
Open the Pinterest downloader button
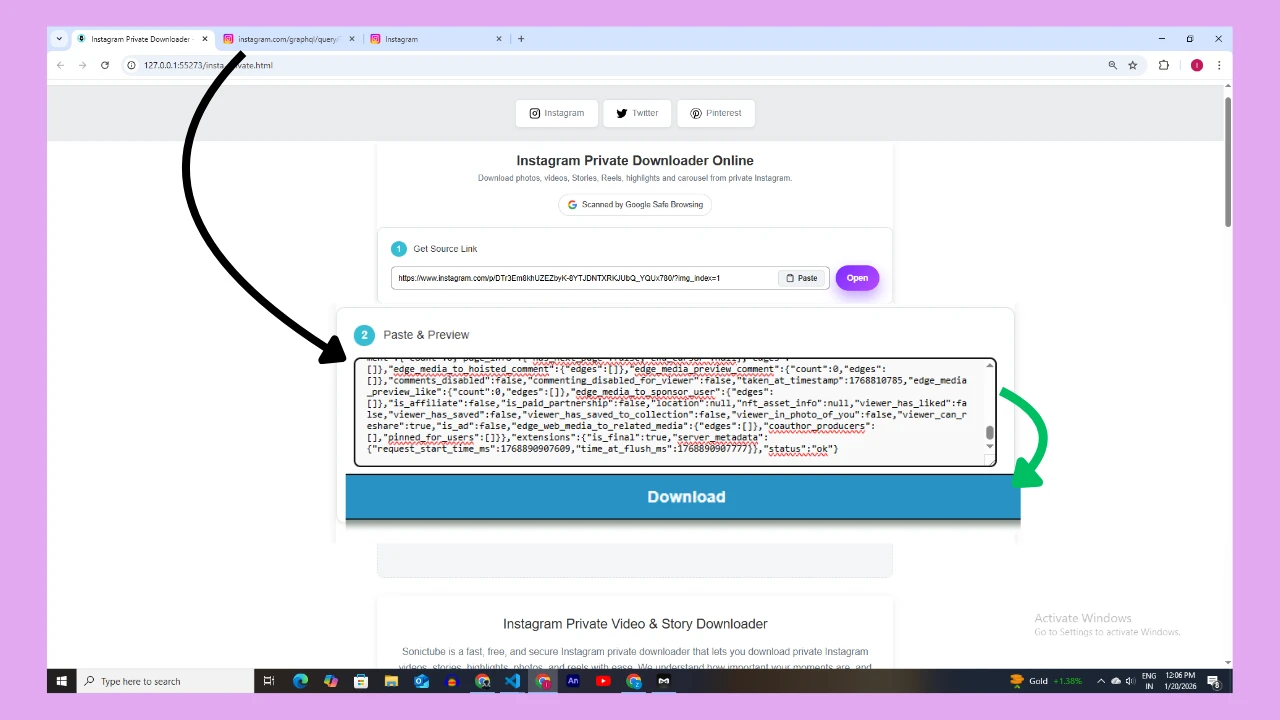(x=716, y=113)
